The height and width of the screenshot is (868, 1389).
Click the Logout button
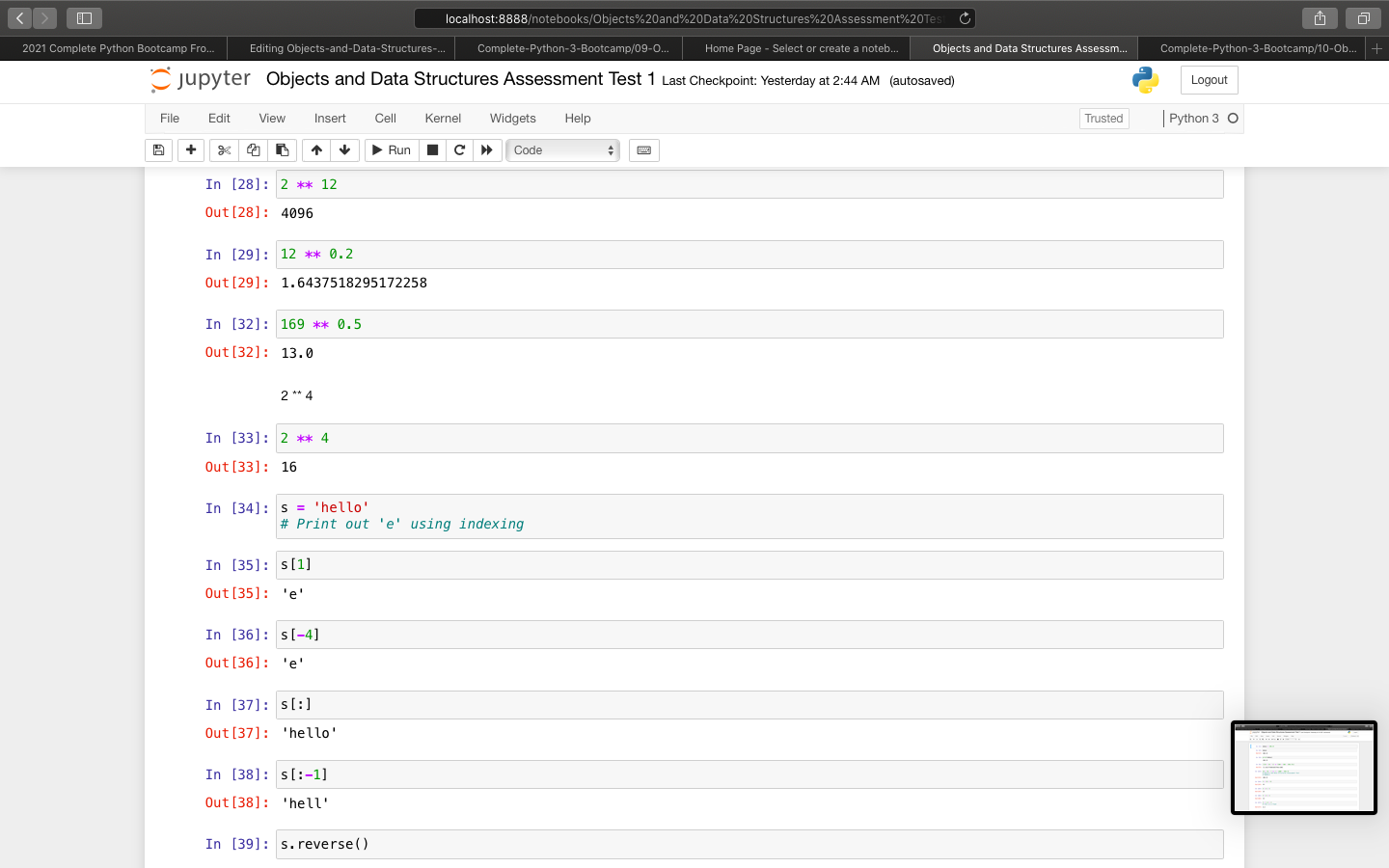click(1209, 80)
